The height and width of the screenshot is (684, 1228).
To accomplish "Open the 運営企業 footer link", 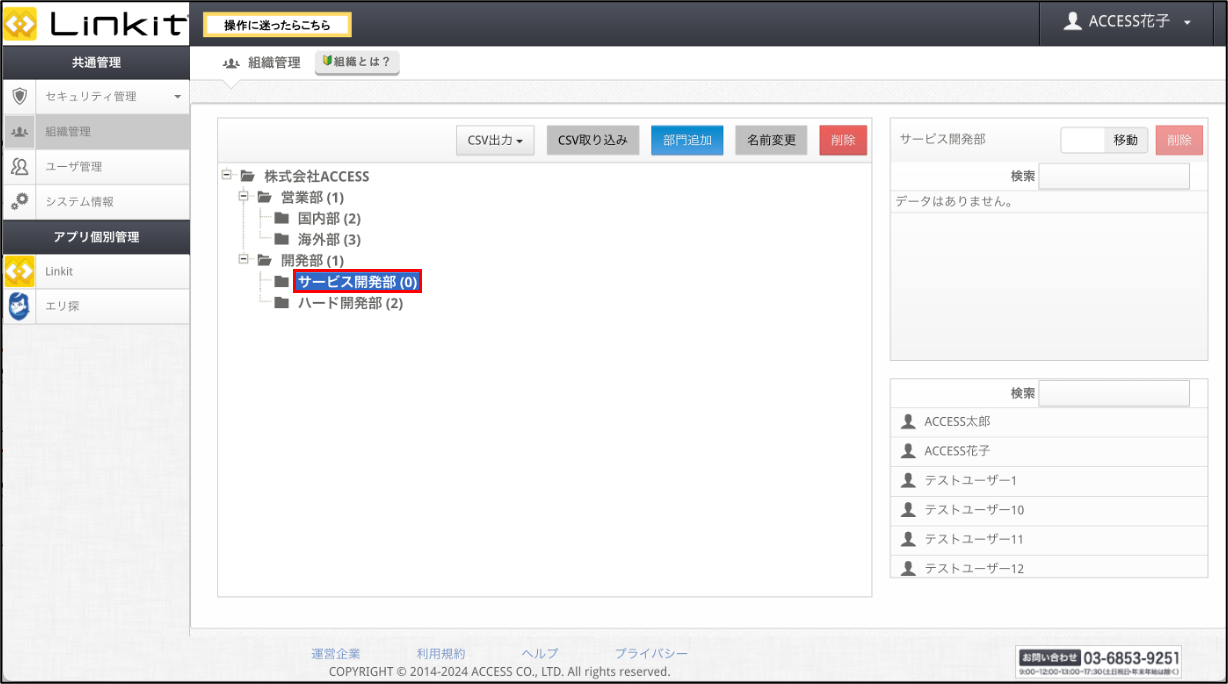I will point(335,654).
